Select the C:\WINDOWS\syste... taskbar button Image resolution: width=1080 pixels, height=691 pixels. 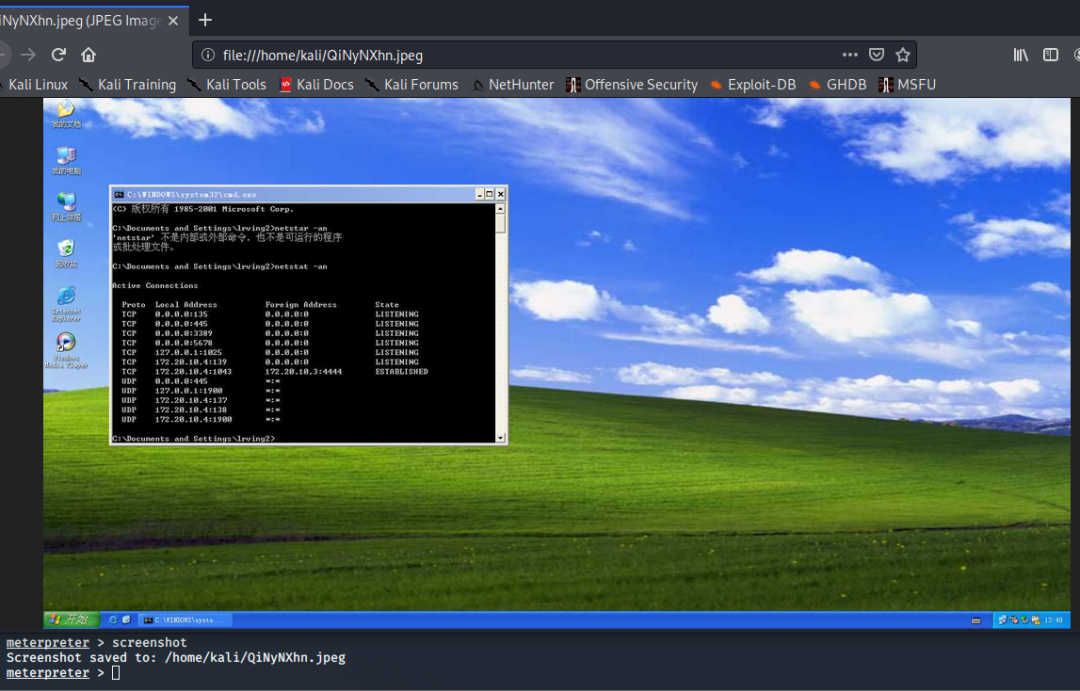click(x=185, y=620)
